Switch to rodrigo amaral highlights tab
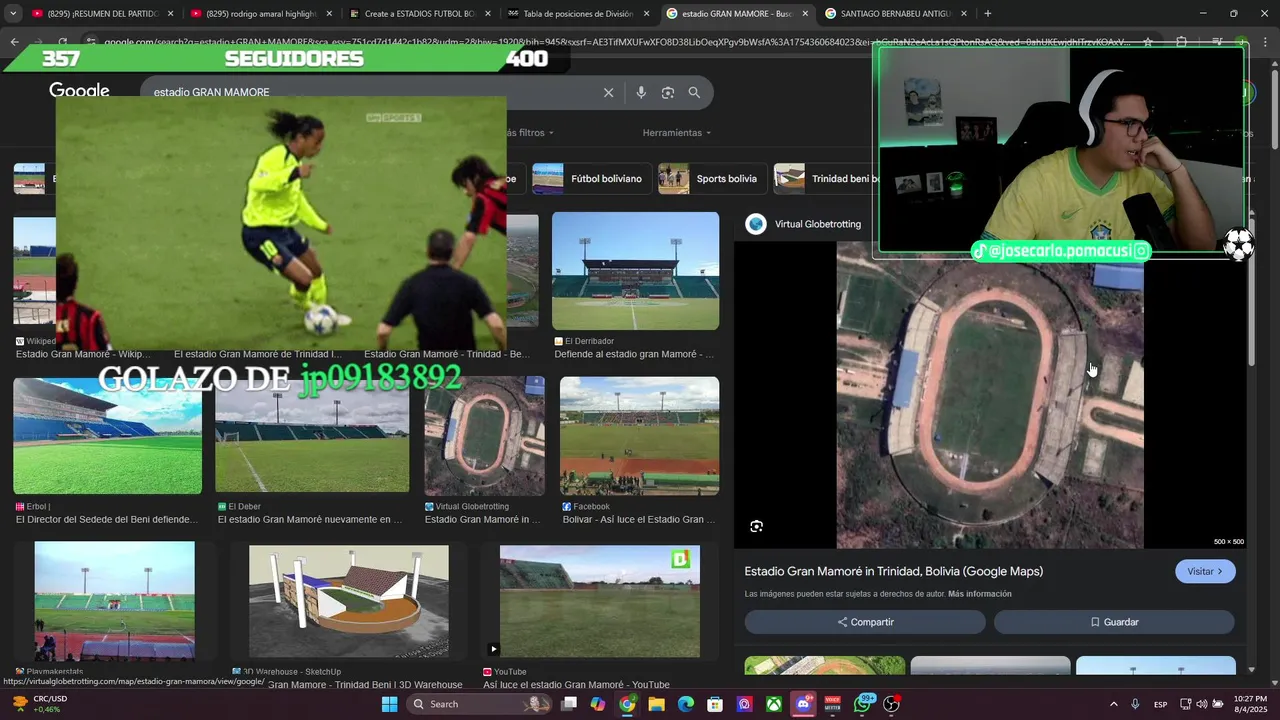This screenshot has height=720, width=1280. 260,14
